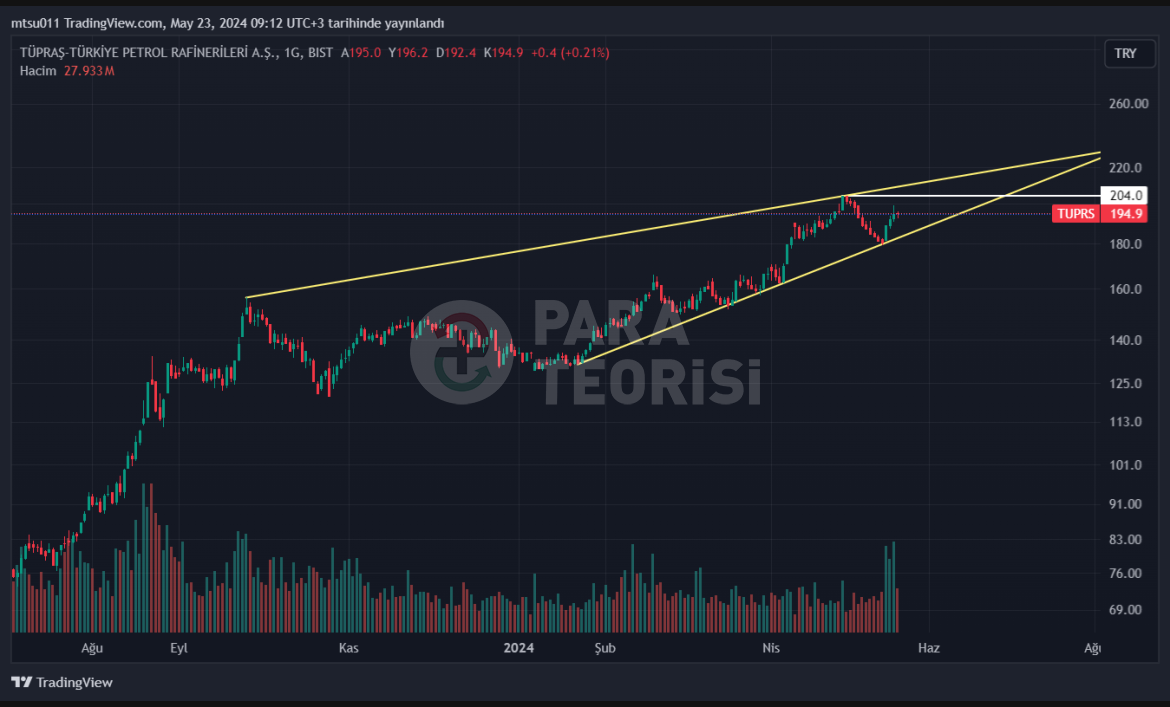Click the 27.933M volume value
1170x707 pixels.
pos(89,71)
